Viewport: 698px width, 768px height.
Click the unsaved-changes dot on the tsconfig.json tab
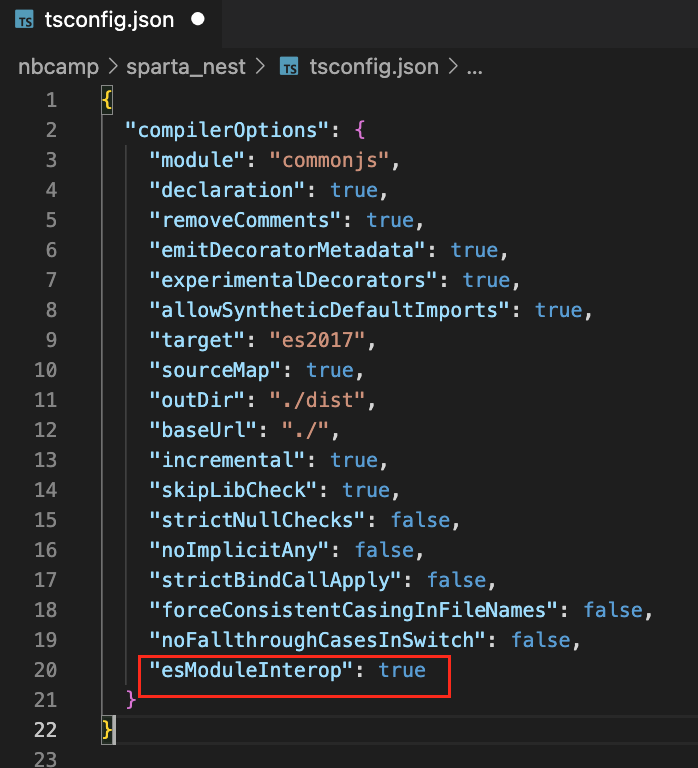198,19
